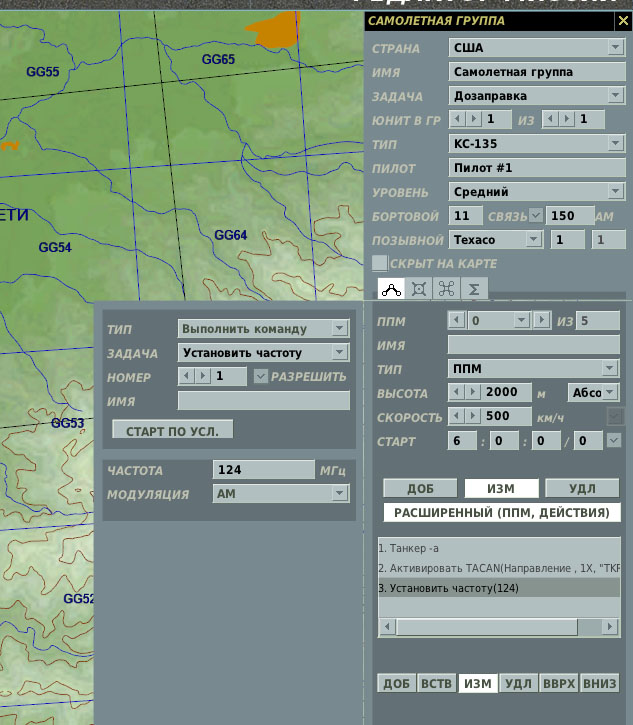Screen dimensions: 633x725
Task: Click the action Имя empty field
Action: pos(264,400)
